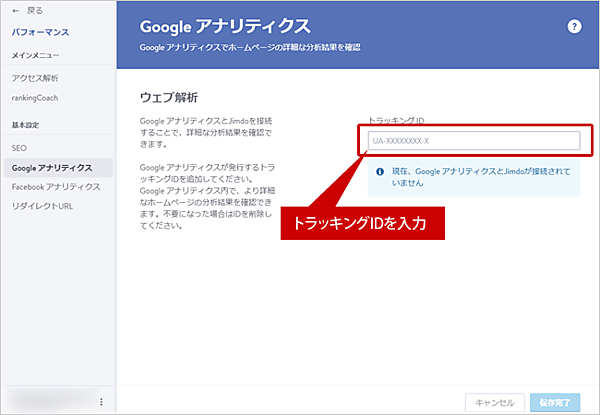Open the three-dot menu in the sidebar footer
The height and width of the screenshot is (415, 600).
tap(101, 401)
